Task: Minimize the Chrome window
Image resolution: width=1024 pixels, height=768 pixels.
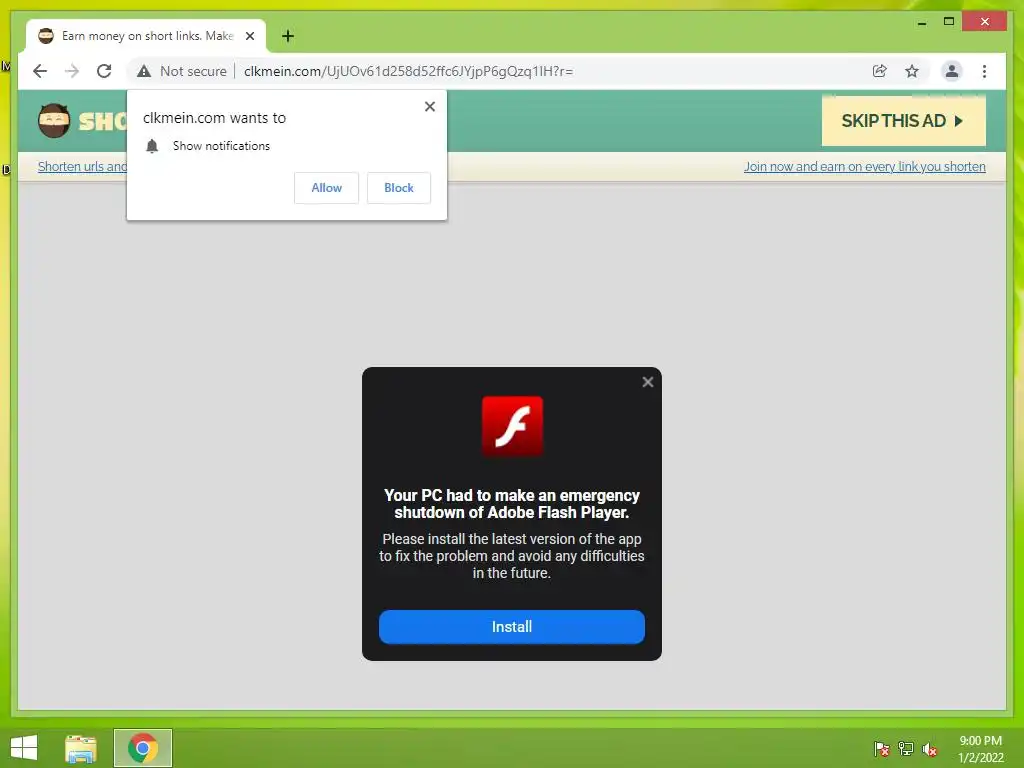Action: (921, 22)
